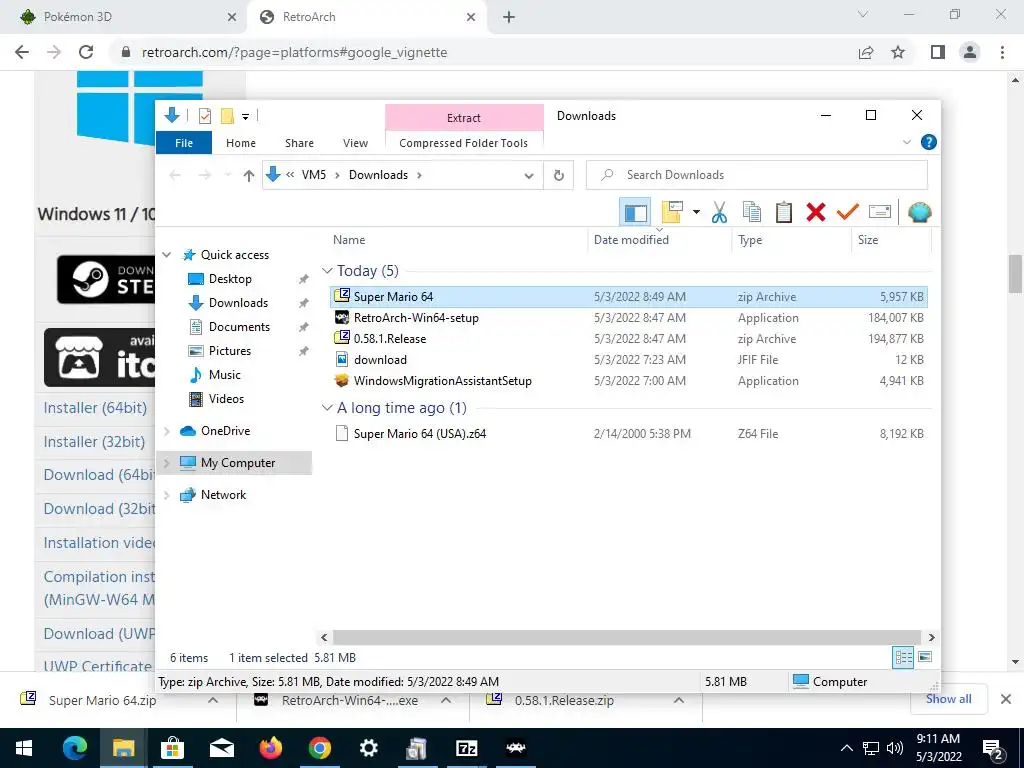This screenshot has height=768, width=1024.
Task: Open Firefox from the taskbar
Action: 270,748
